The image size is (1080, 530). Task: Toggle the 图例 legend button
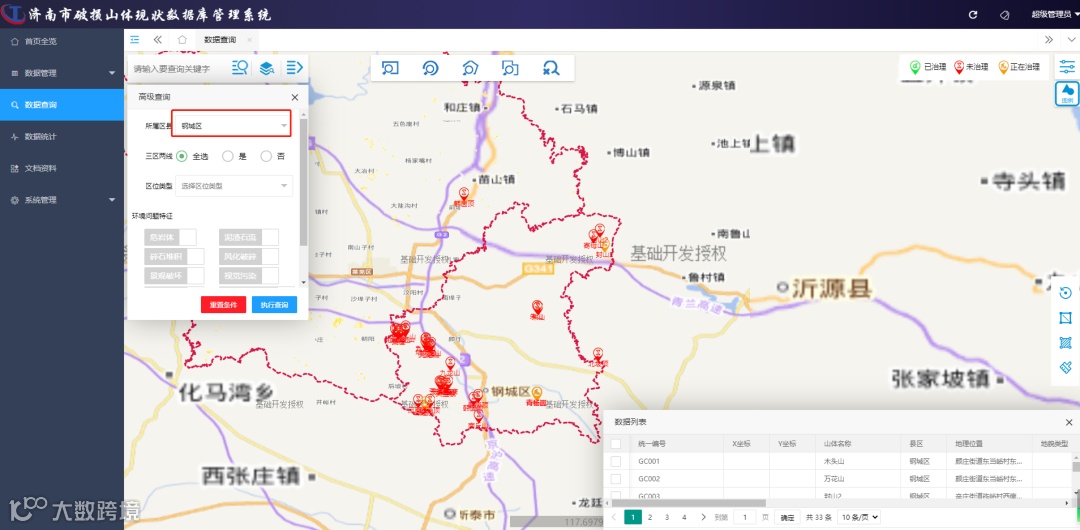1067,93
